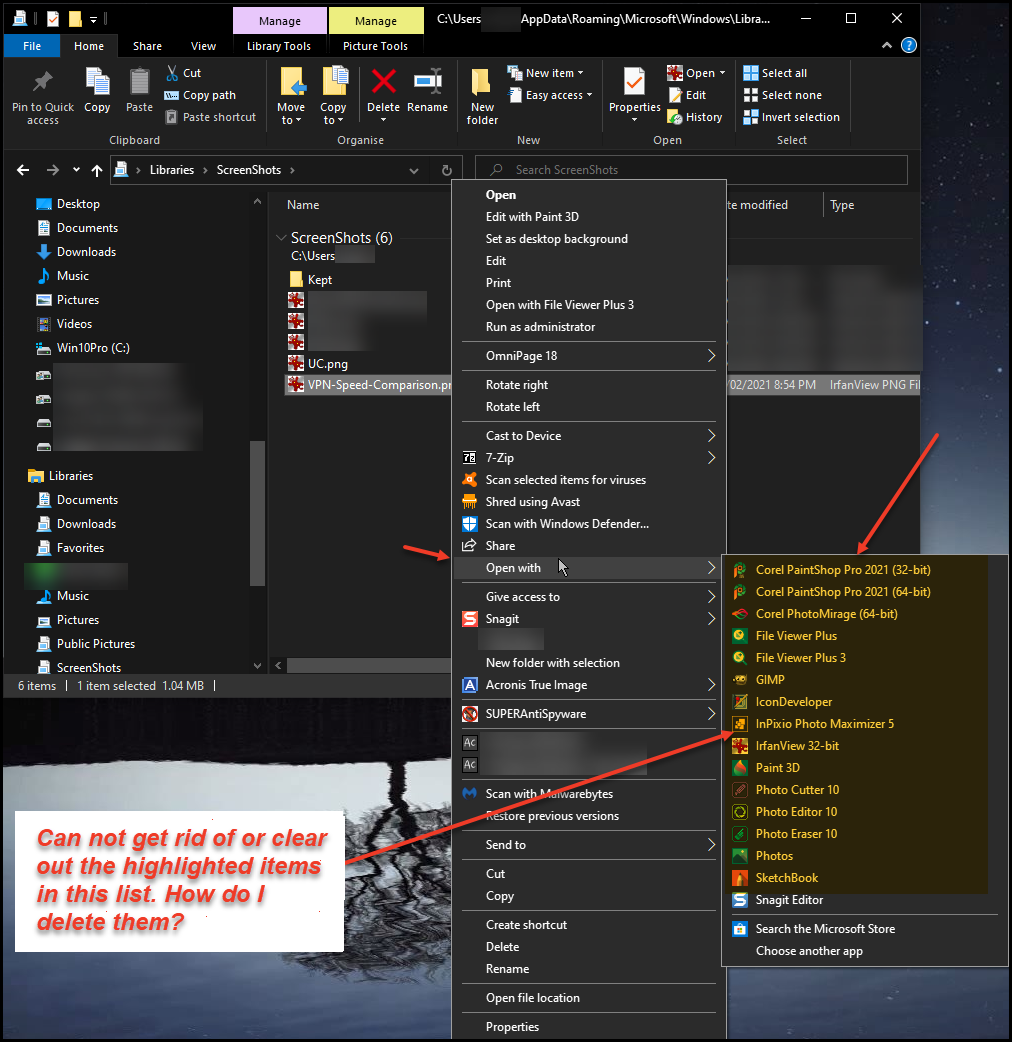Click the Paste clipboard icon

coord(139,82)
